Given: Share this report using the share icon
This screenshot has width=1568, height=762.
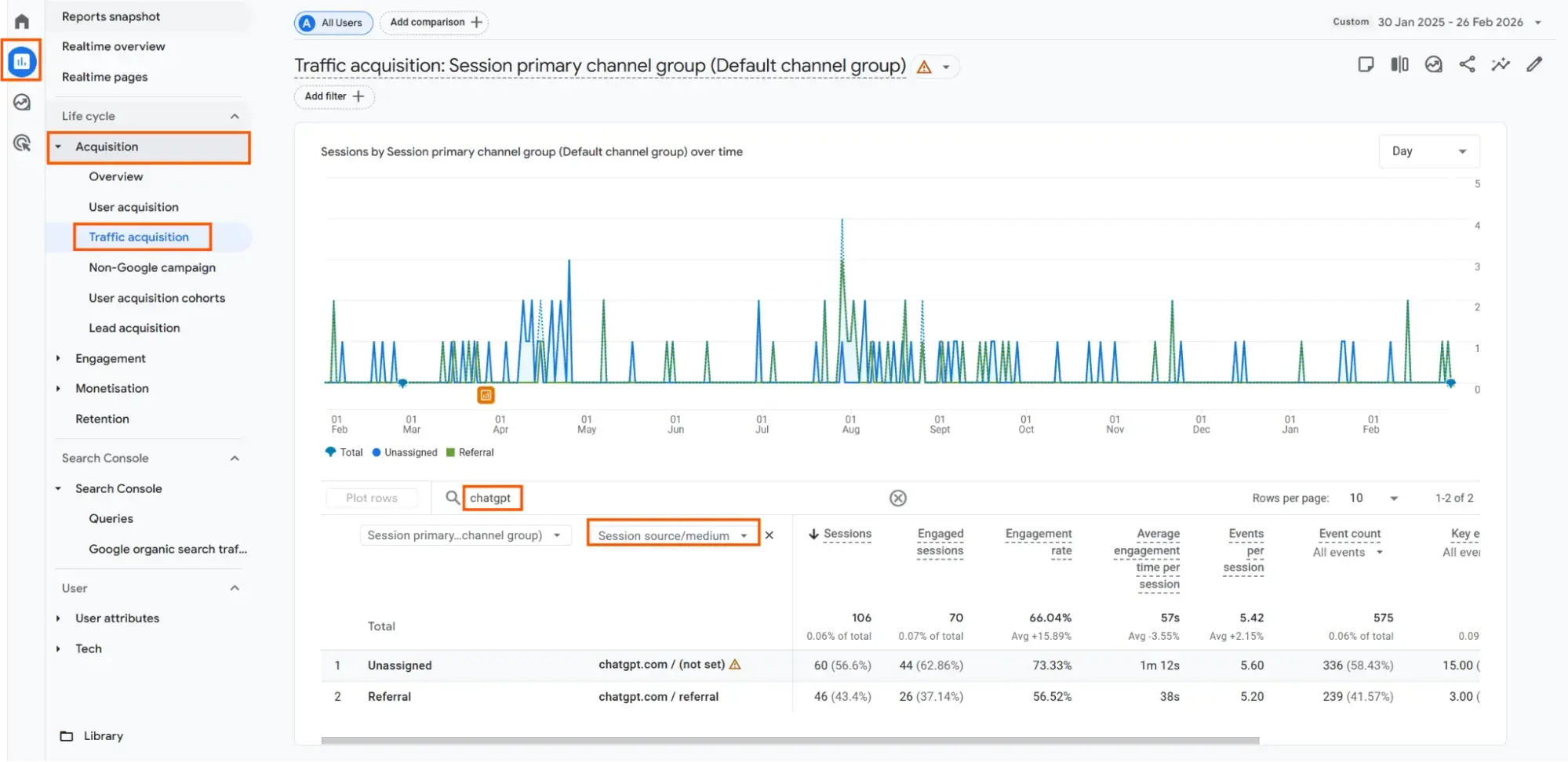Looking at the screenshot, I should pos(1468,64).
